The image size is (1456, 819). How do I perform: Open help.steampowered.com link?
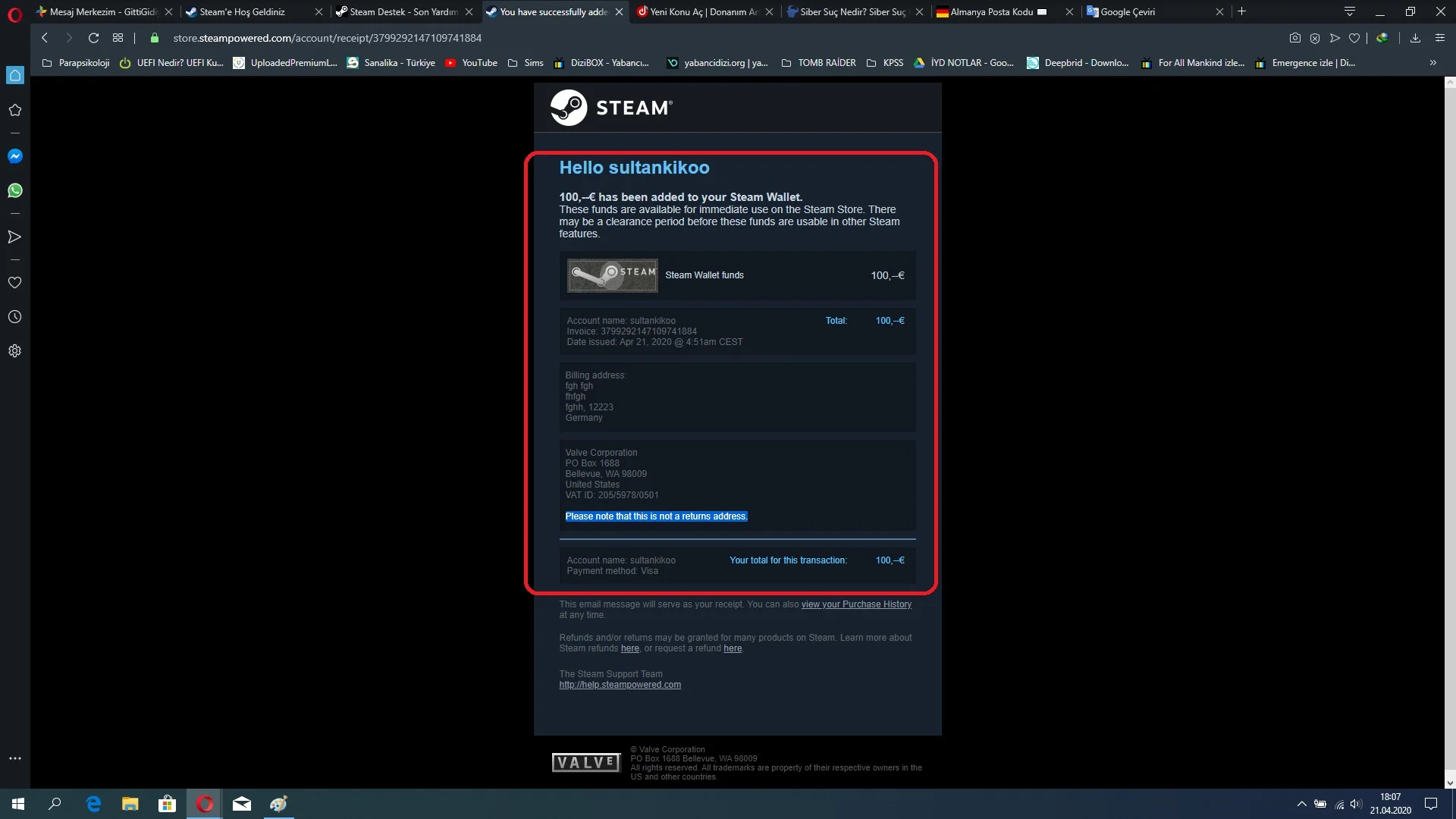pos(620,685)
